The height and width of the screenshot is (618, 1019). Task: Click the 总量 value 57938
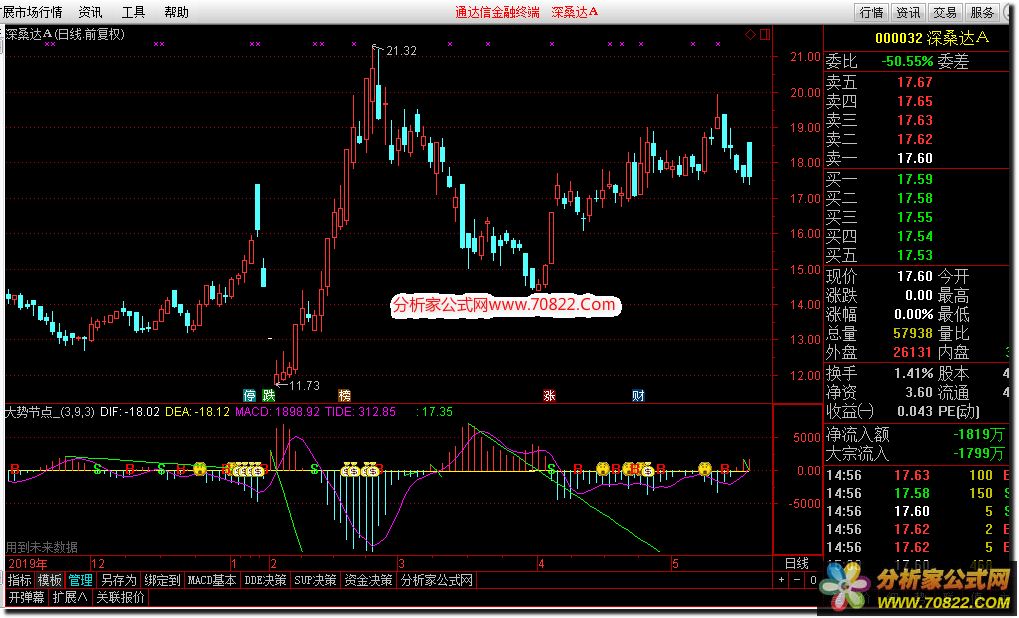click(x=912, y=333)
